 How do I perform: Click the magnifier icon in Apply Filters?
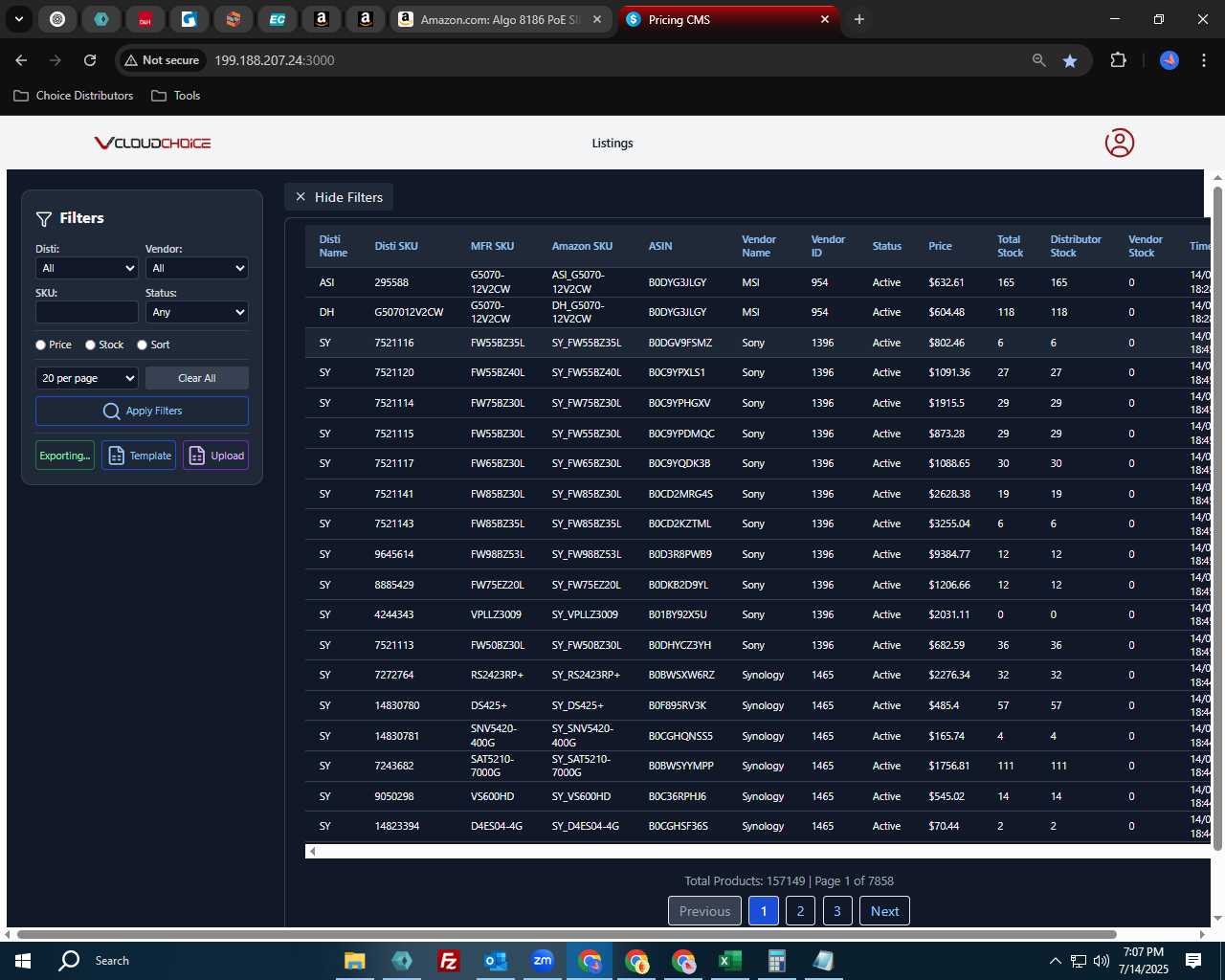[112, 411]
